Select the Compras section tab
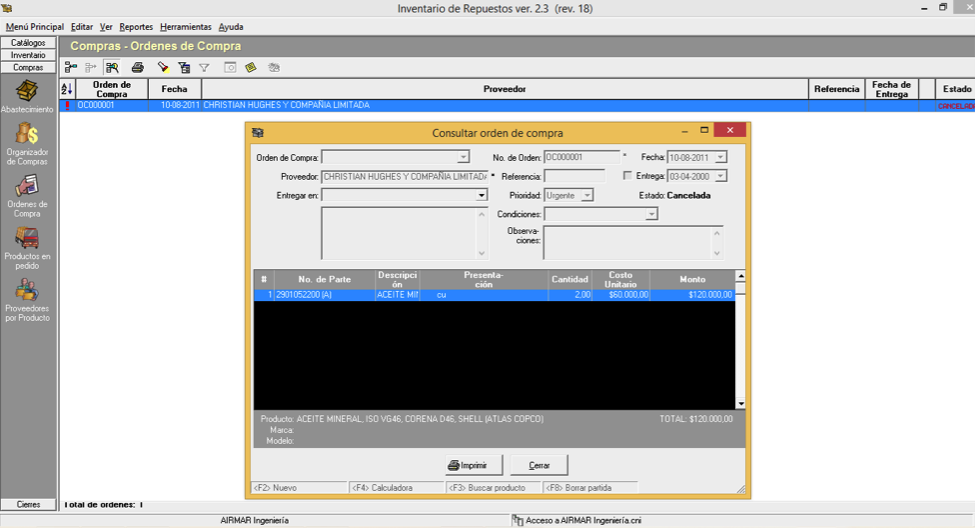This screenshot has height=528, width=975. coord(28,68)
